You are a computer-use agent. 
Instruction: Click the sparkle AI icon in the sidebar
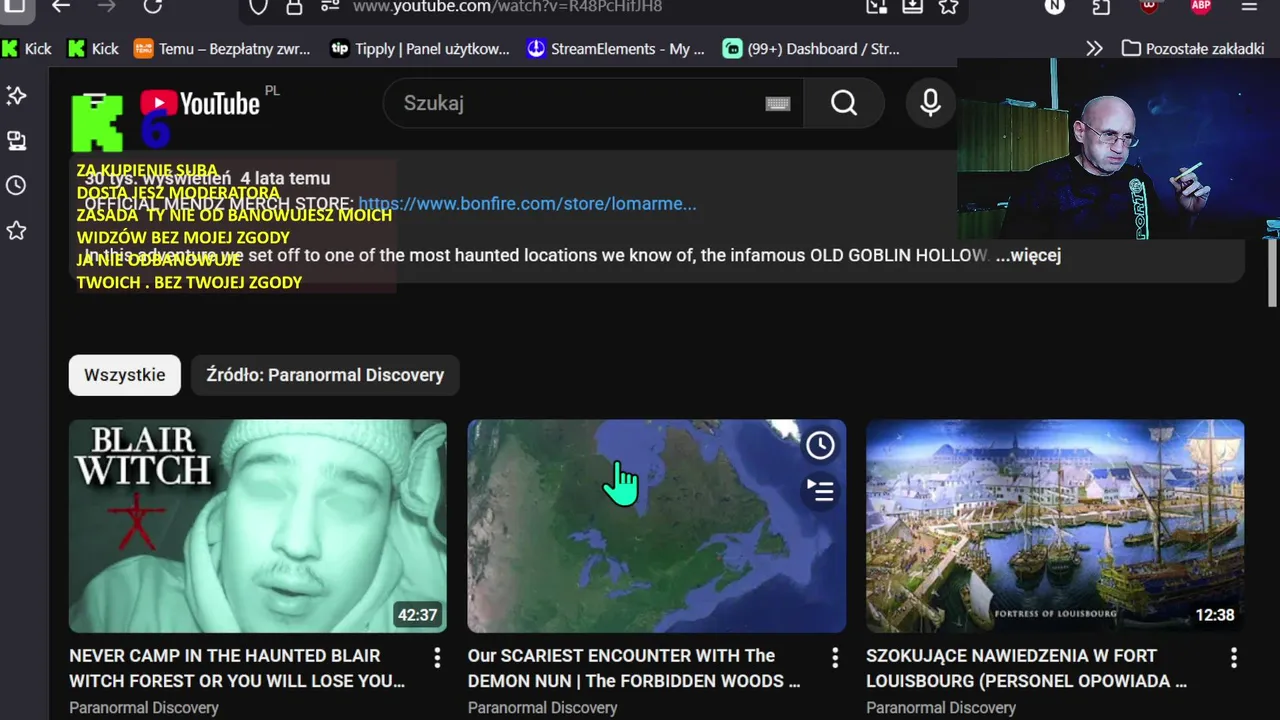pos(16,95)
